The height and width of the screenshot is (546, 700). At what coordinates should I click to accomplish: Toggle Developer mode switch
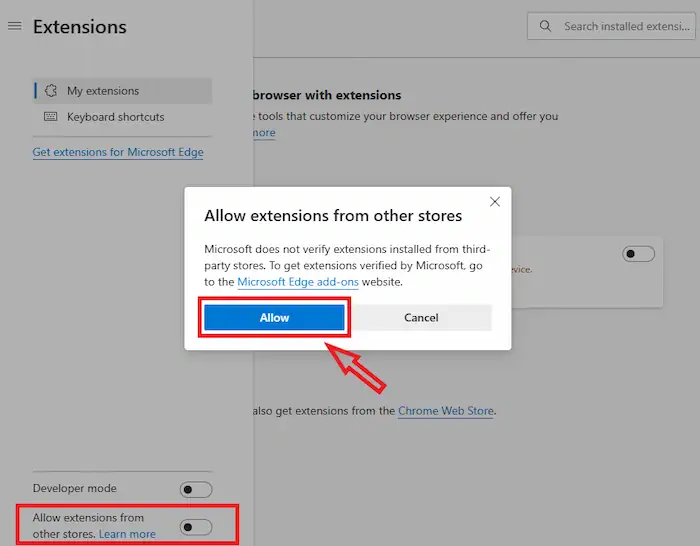pyautogui.click(x=196, y=489)
